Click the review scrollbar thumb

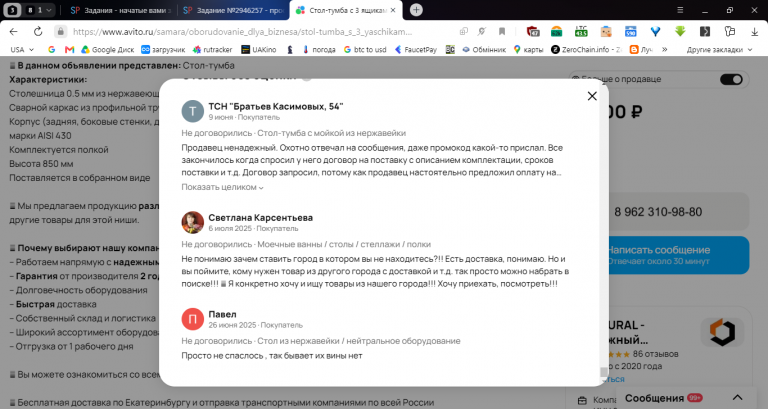(604, 372)
